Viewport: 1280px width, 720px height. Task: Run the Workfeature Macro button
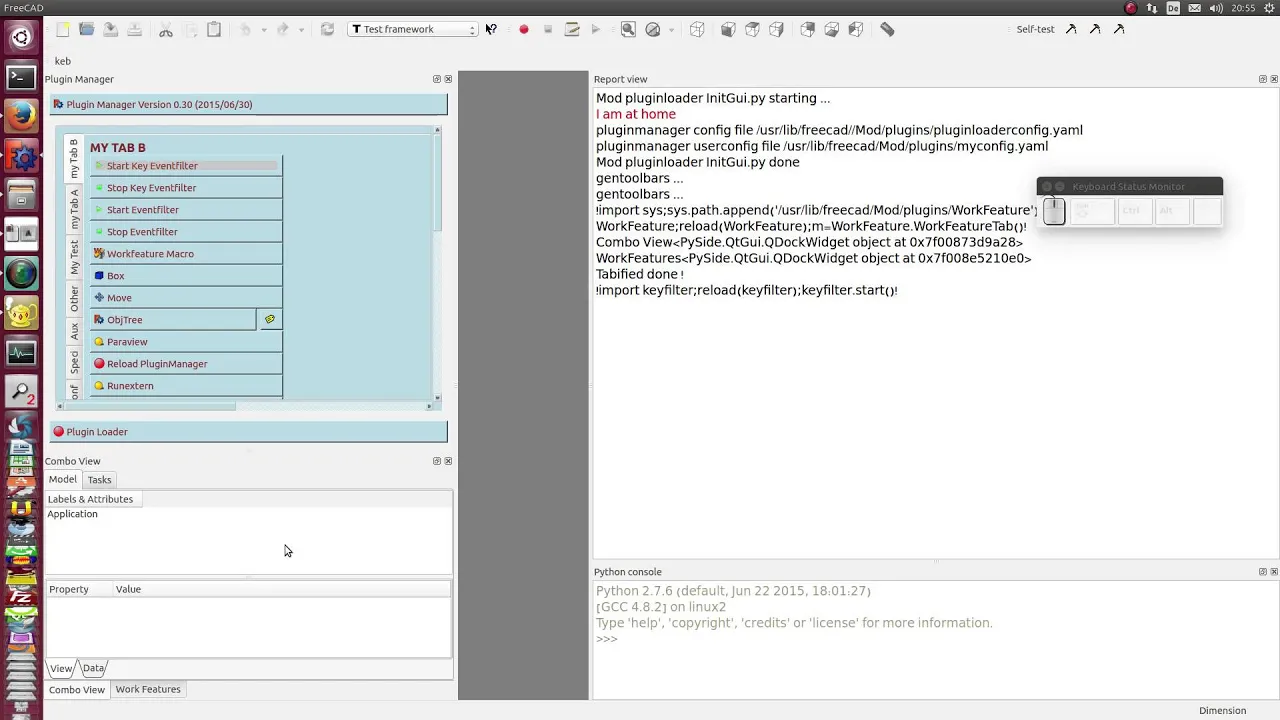coord(186,254)
